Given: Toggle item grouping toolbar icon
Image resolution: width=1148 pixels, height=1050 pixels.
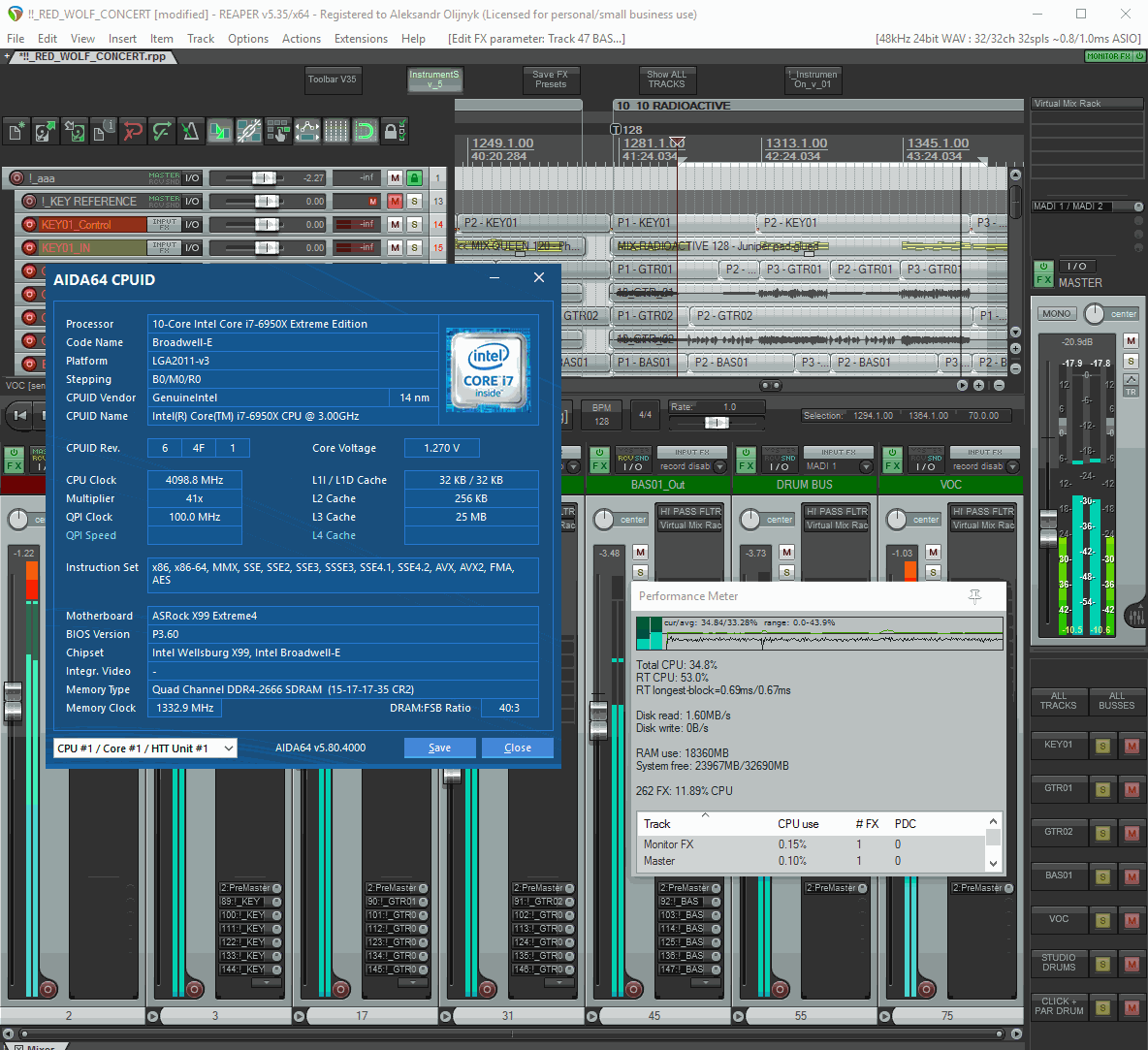Looking at the screenshot, I should tap(249, 131).
